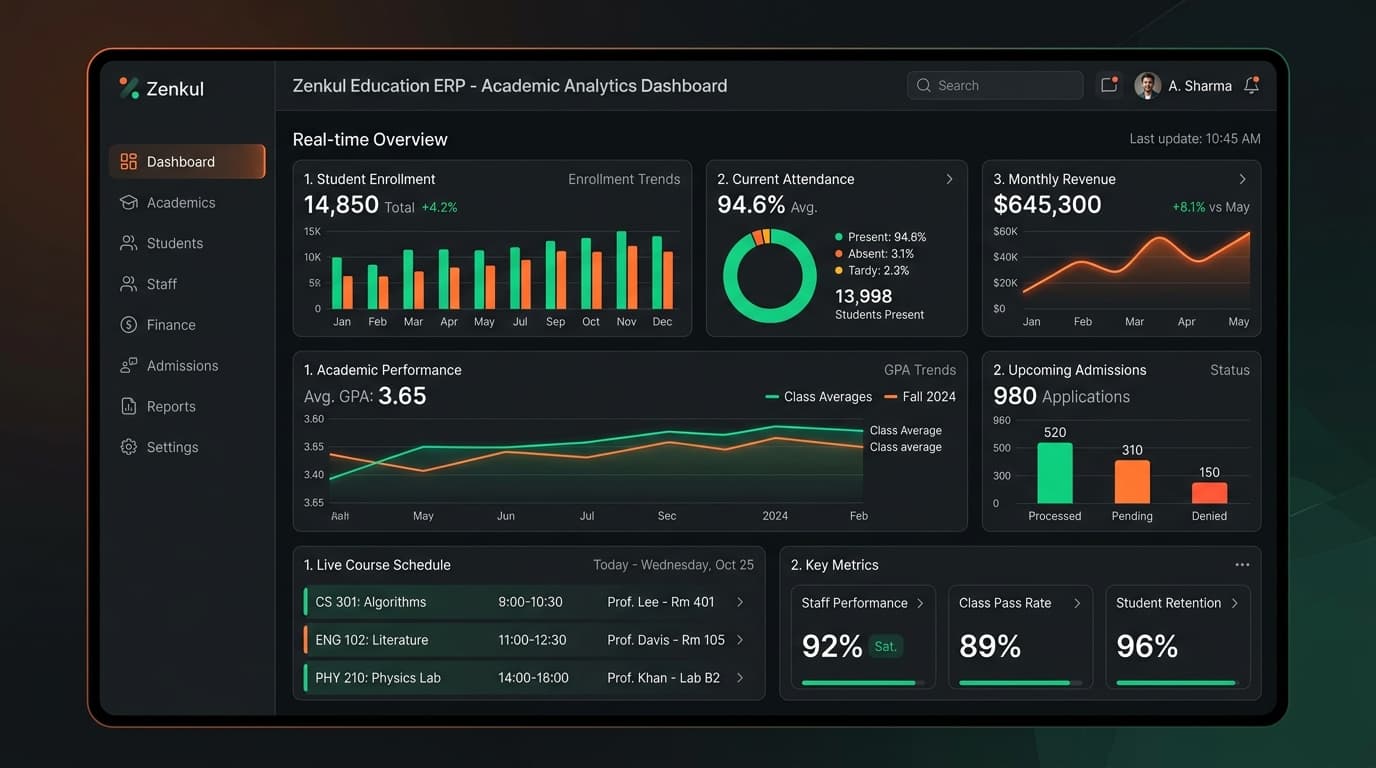The width and height of the screenshot is (1376, 768).
Task: Open Staff Performance details chevron
Action: 920,603
